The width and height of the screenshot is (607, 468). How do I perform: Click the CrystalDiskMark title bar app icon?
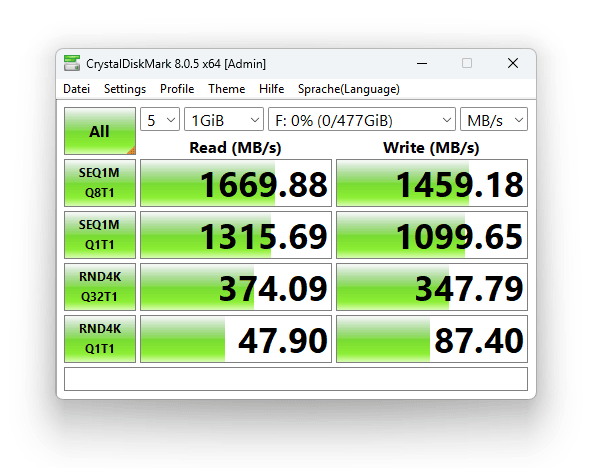[71, 63]
